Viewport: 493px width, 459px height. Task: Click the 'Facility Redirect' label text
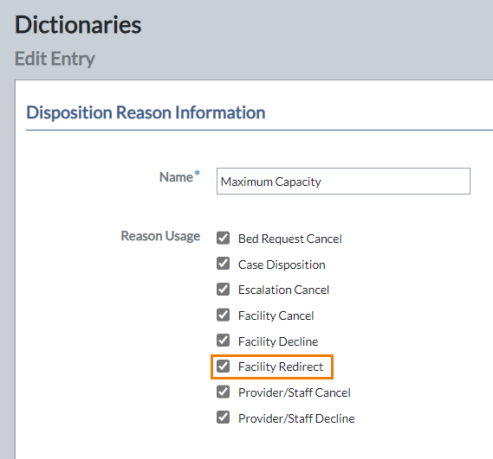pos(280,367)
